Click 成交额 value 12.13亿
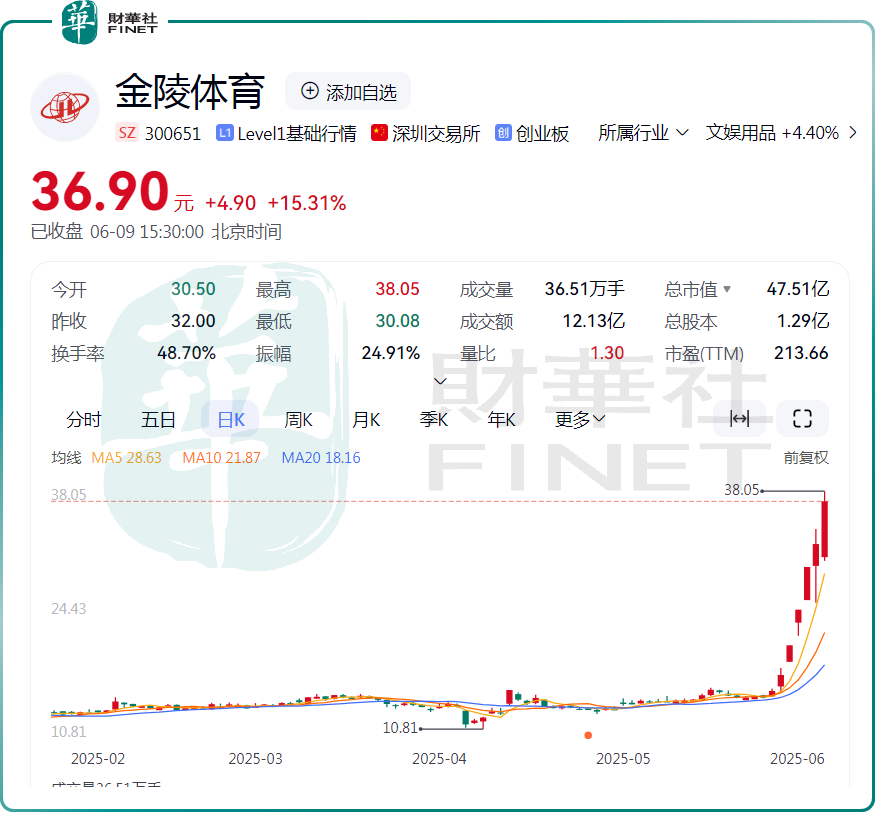 pos(593,321)
